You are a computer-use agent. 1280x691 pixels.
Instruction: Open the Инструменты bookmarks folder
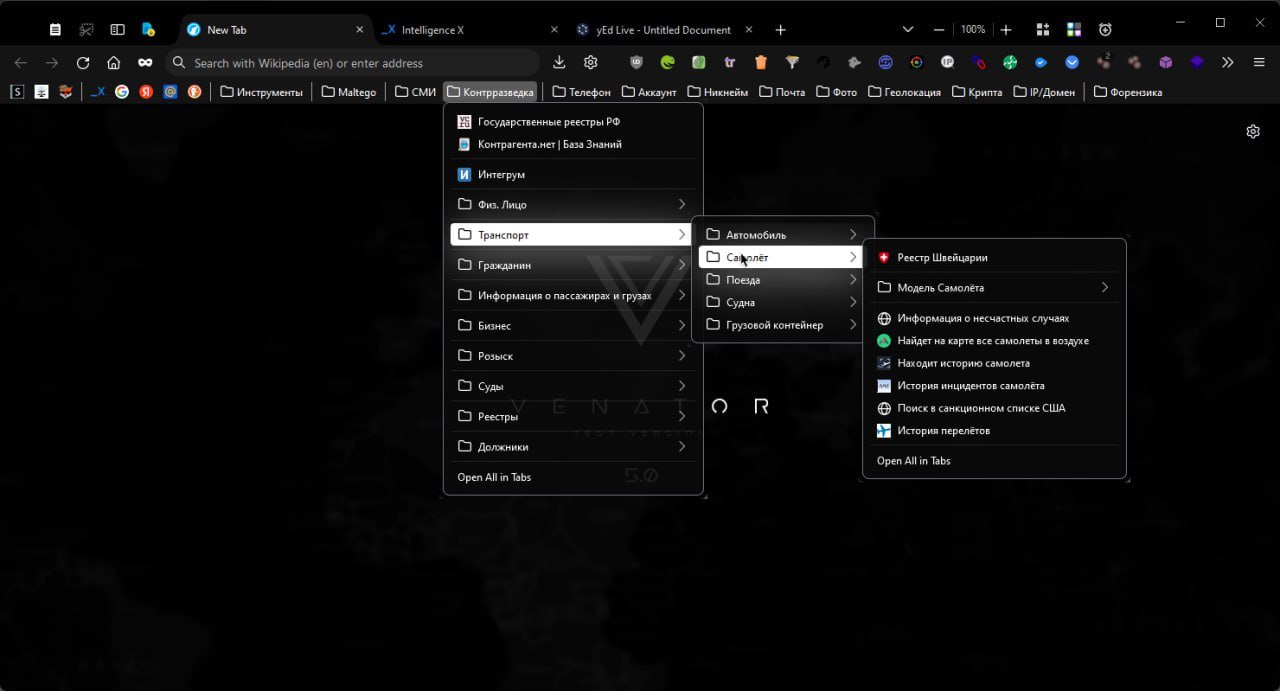(261, 92)
